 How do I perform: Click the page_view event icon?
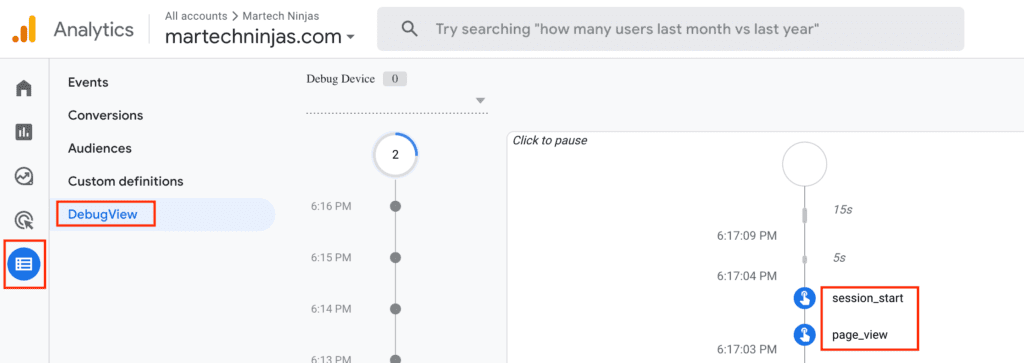click(804, 336)
